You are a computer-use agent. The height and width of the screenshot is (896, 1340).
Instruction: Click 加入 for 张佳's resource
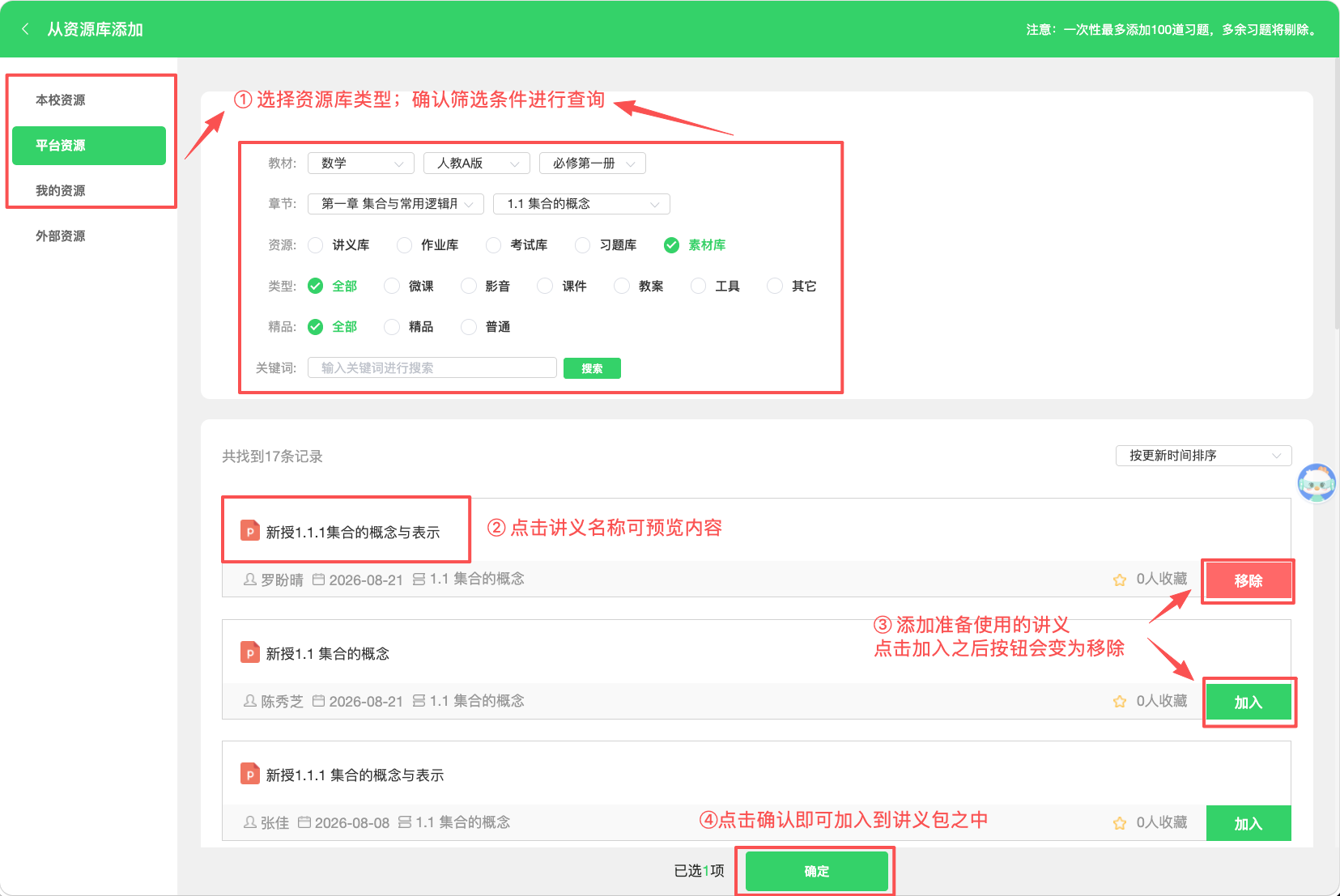tap(1249, 823)
